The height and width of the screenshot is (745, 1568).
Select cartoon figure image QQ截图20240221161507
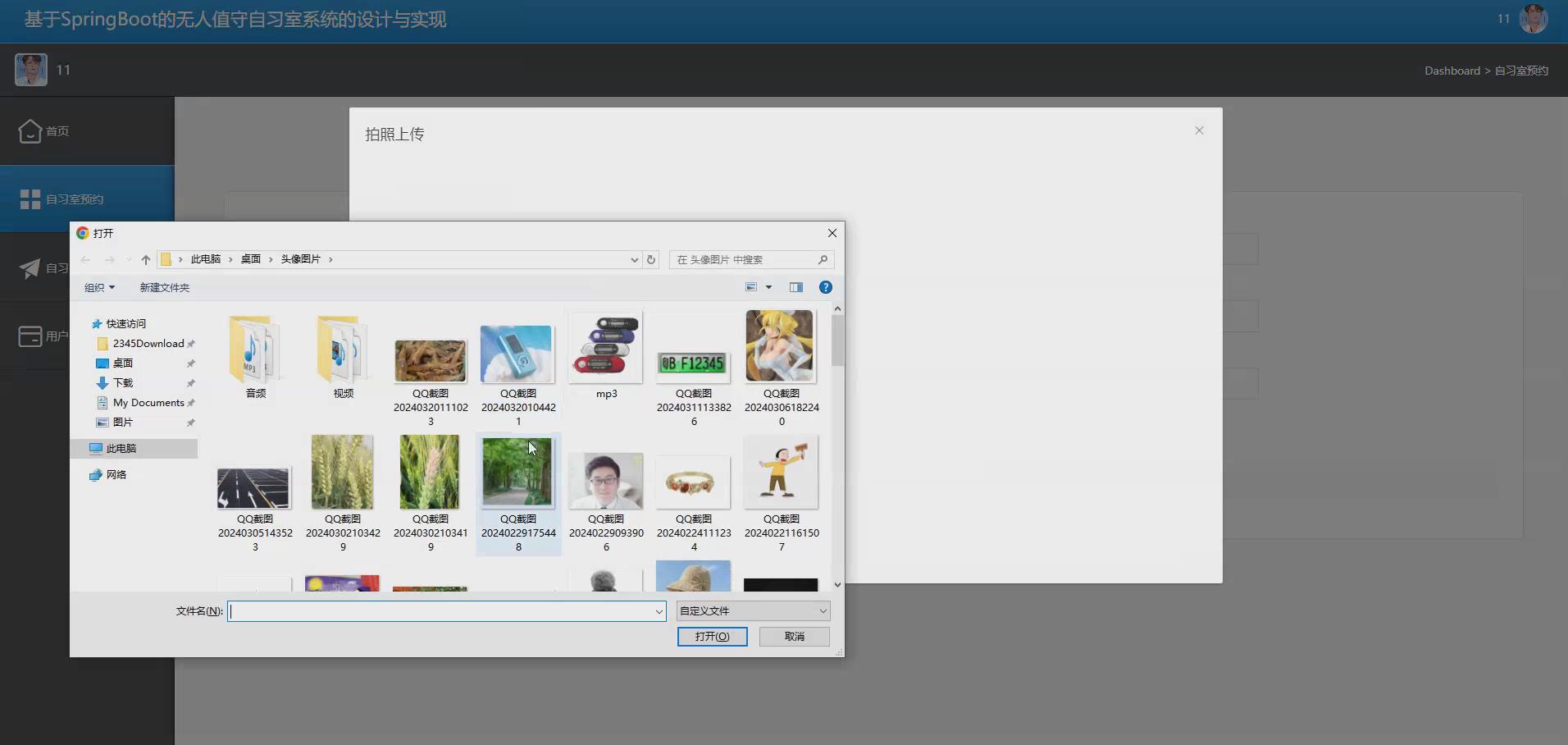click(781, 472)
